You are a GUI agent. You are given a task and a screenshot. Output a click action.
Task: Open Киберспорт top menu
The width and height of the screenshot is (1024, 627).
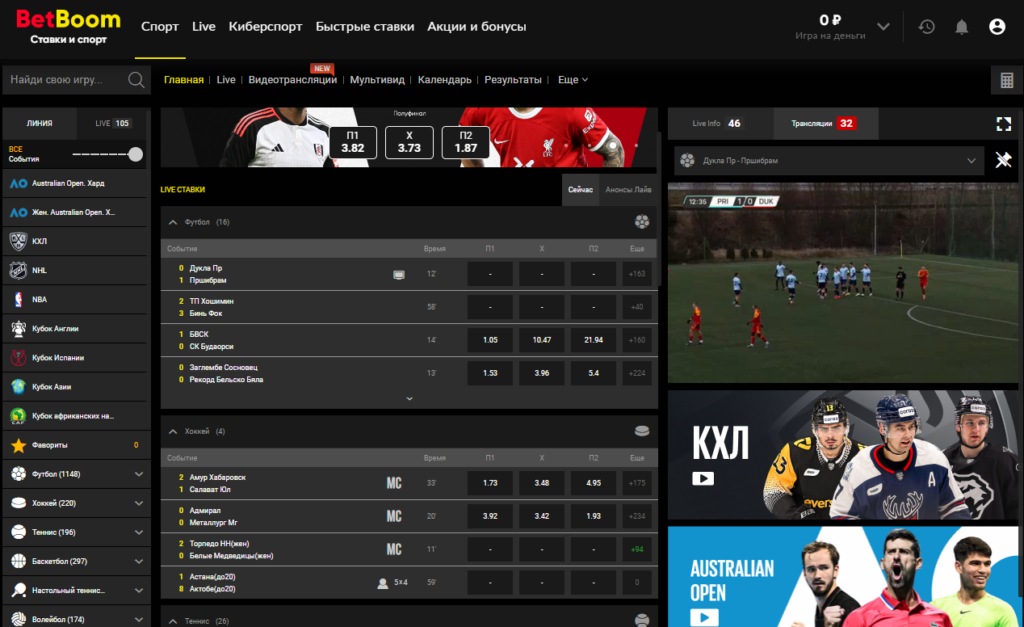[x=265, y=27]
